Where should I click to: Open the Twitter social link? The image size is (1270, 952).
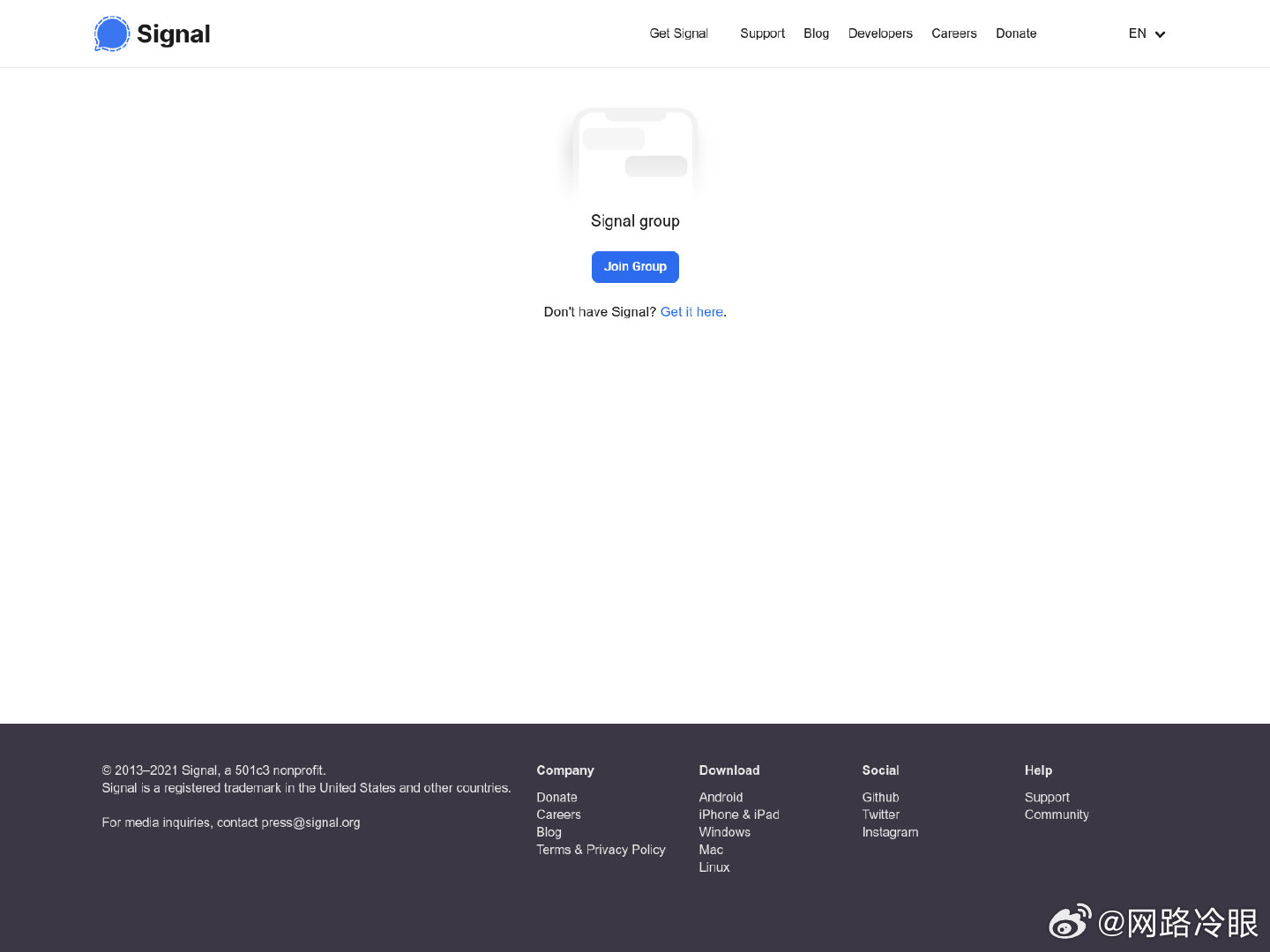pos(880,814)
